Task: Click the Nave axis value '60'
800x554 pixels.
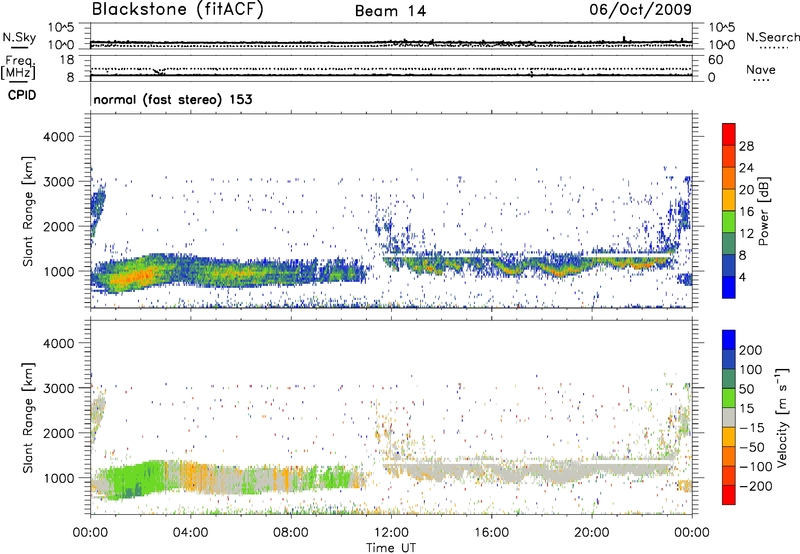Action: pos(715,60)
